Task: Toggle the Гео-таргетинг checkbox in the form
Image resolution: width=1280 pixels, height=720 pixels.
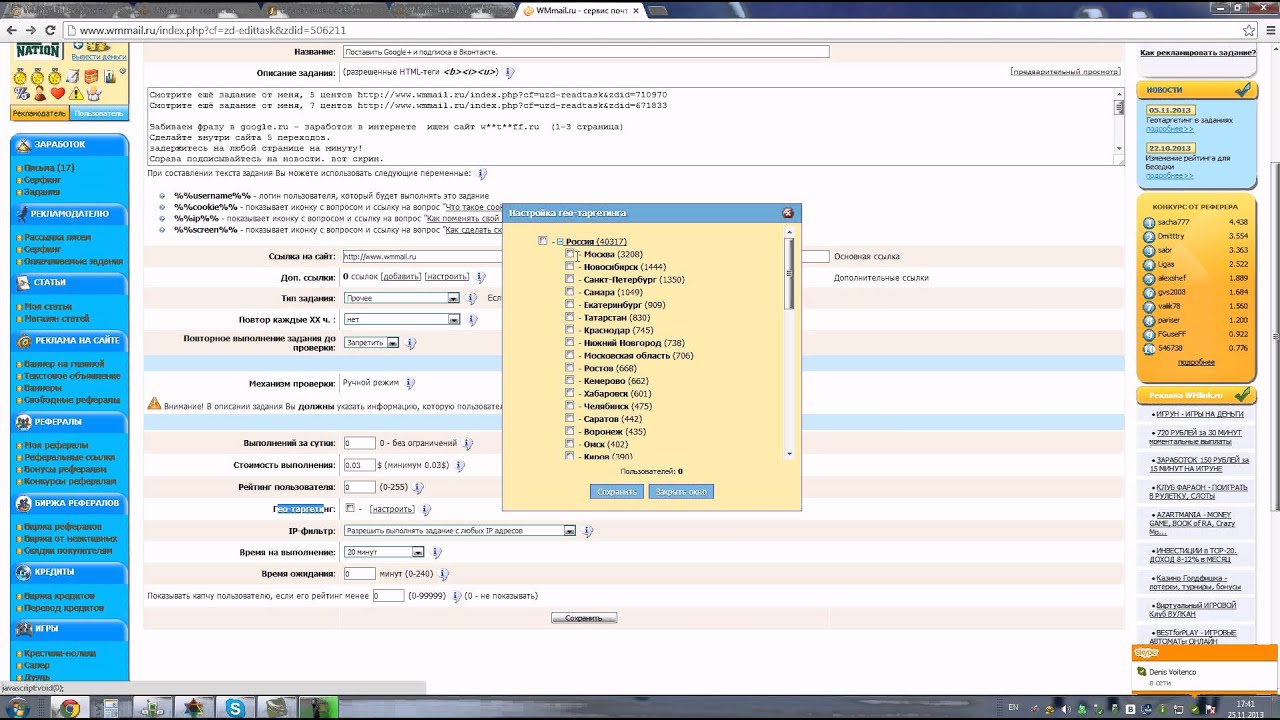Action: 350,508
